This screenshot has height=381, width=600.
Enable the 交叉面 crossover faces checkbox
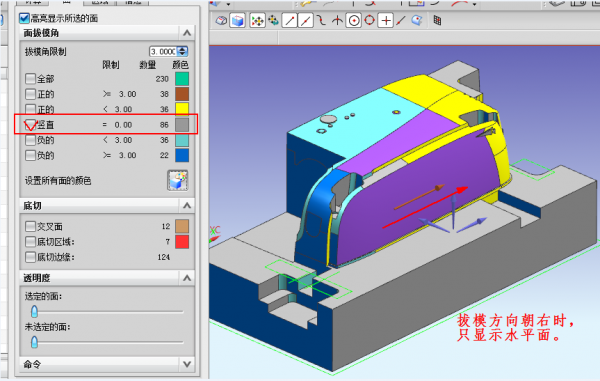30,226
